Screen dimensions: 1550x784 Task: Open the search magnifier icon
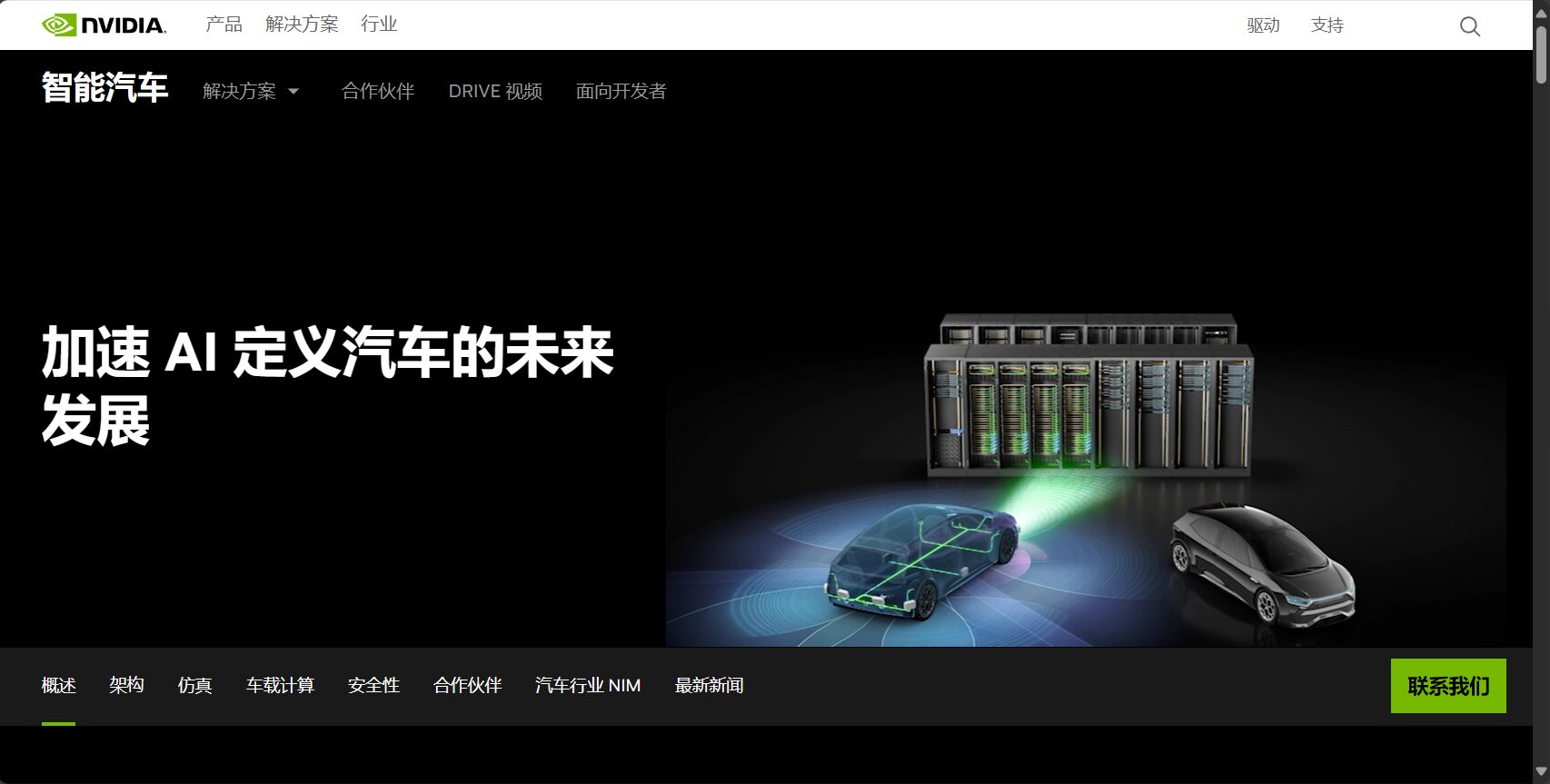(1469, 26)
